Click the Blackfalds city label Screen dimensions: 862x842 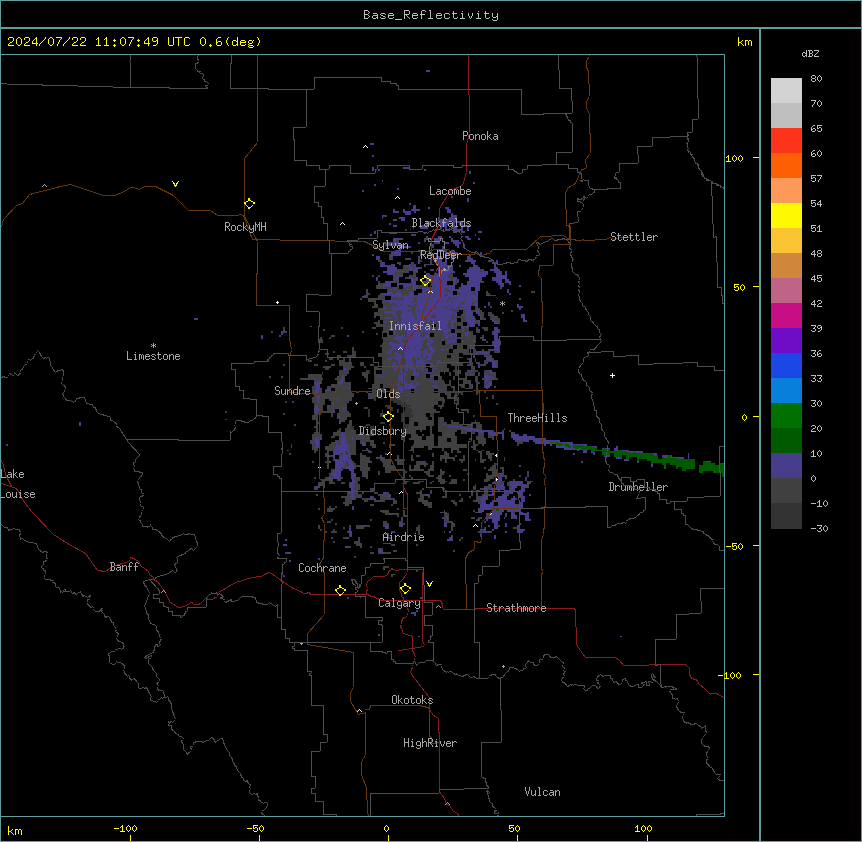click(441, 223)
